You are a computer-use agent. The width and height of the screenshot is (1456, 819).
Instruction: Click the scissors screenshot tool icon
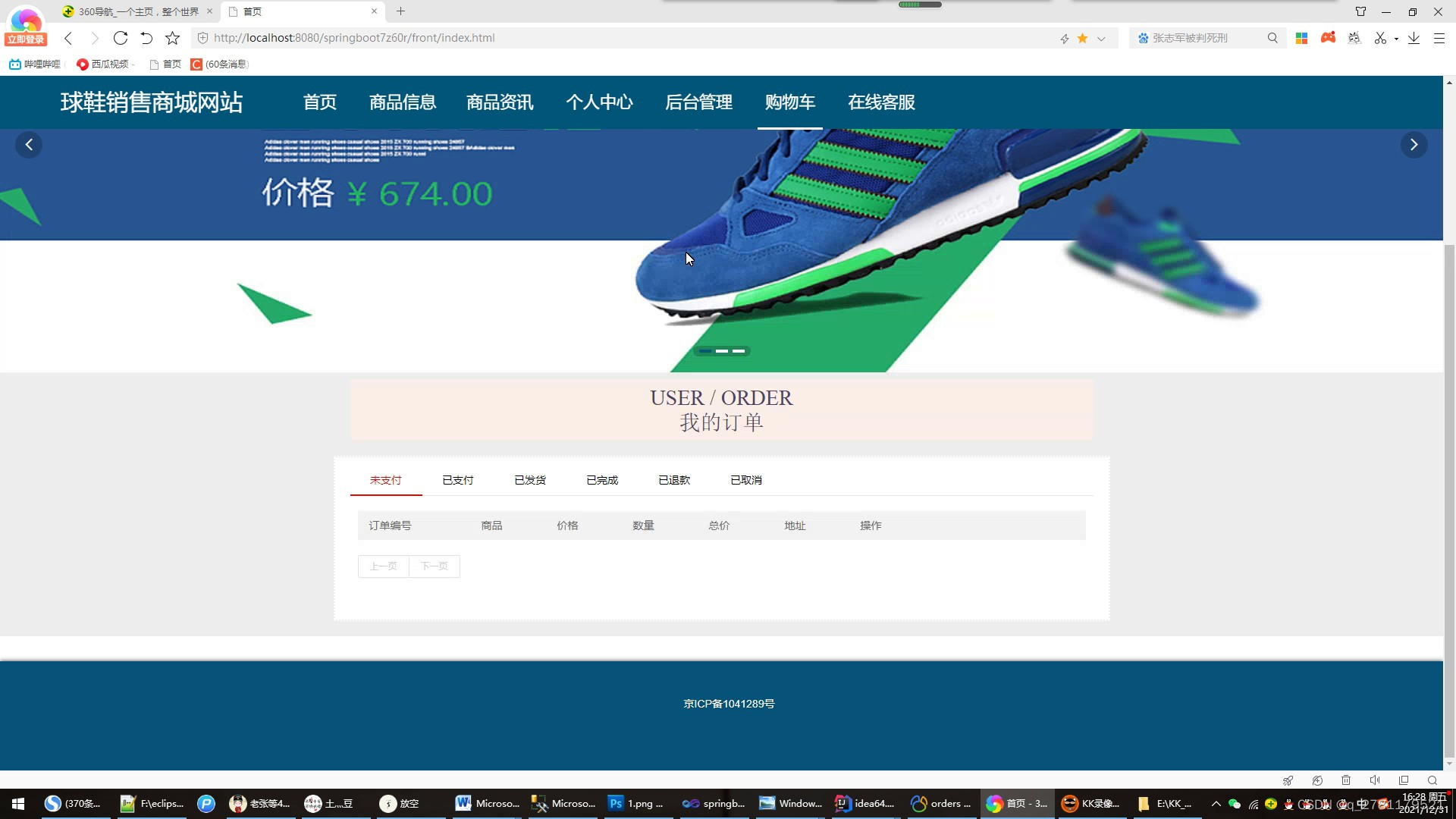pos(1380,38)
